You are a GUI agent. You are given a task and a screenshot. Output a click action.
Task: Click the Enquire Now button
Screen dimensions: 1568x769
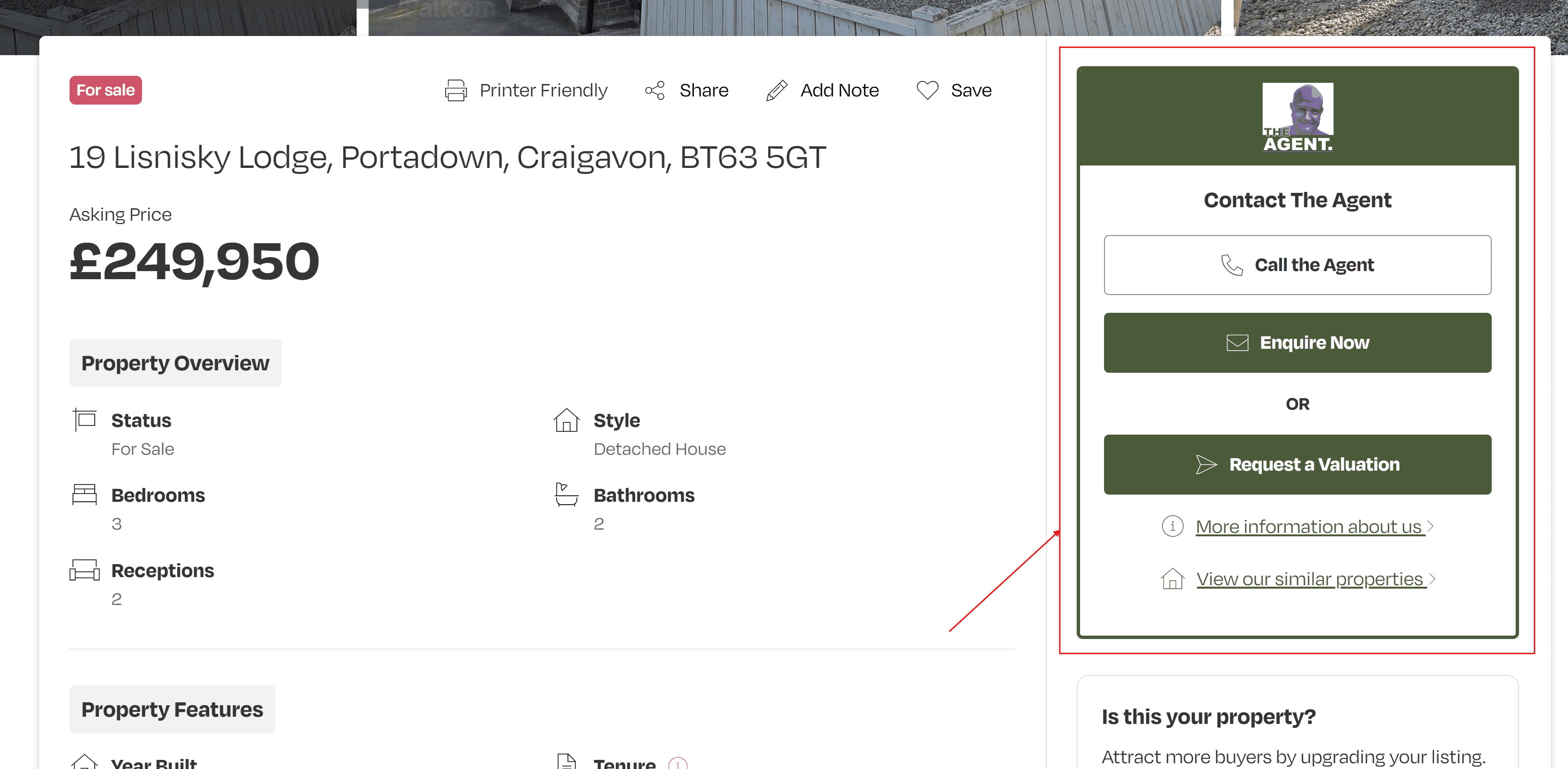click(x=1297, y=343)
